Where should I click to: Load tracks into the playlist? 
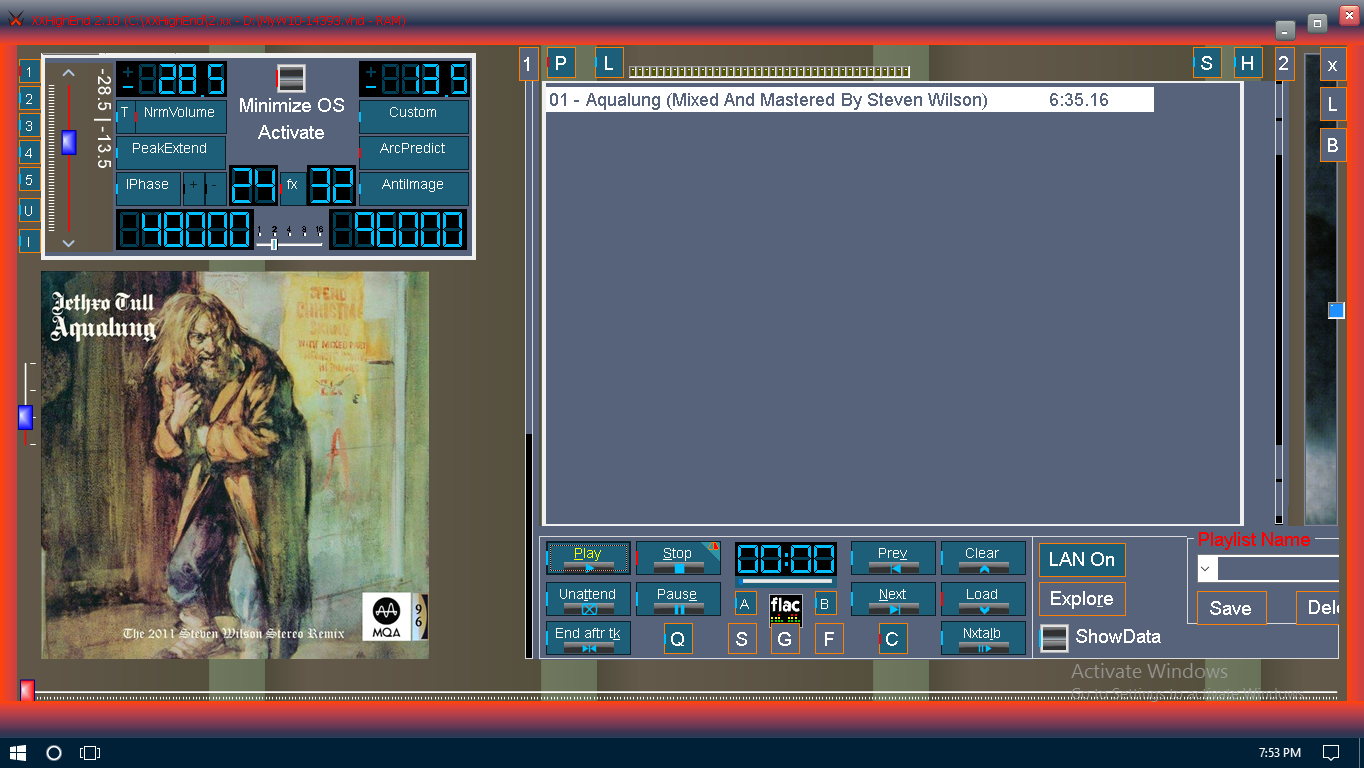click(x=983, y=598)
